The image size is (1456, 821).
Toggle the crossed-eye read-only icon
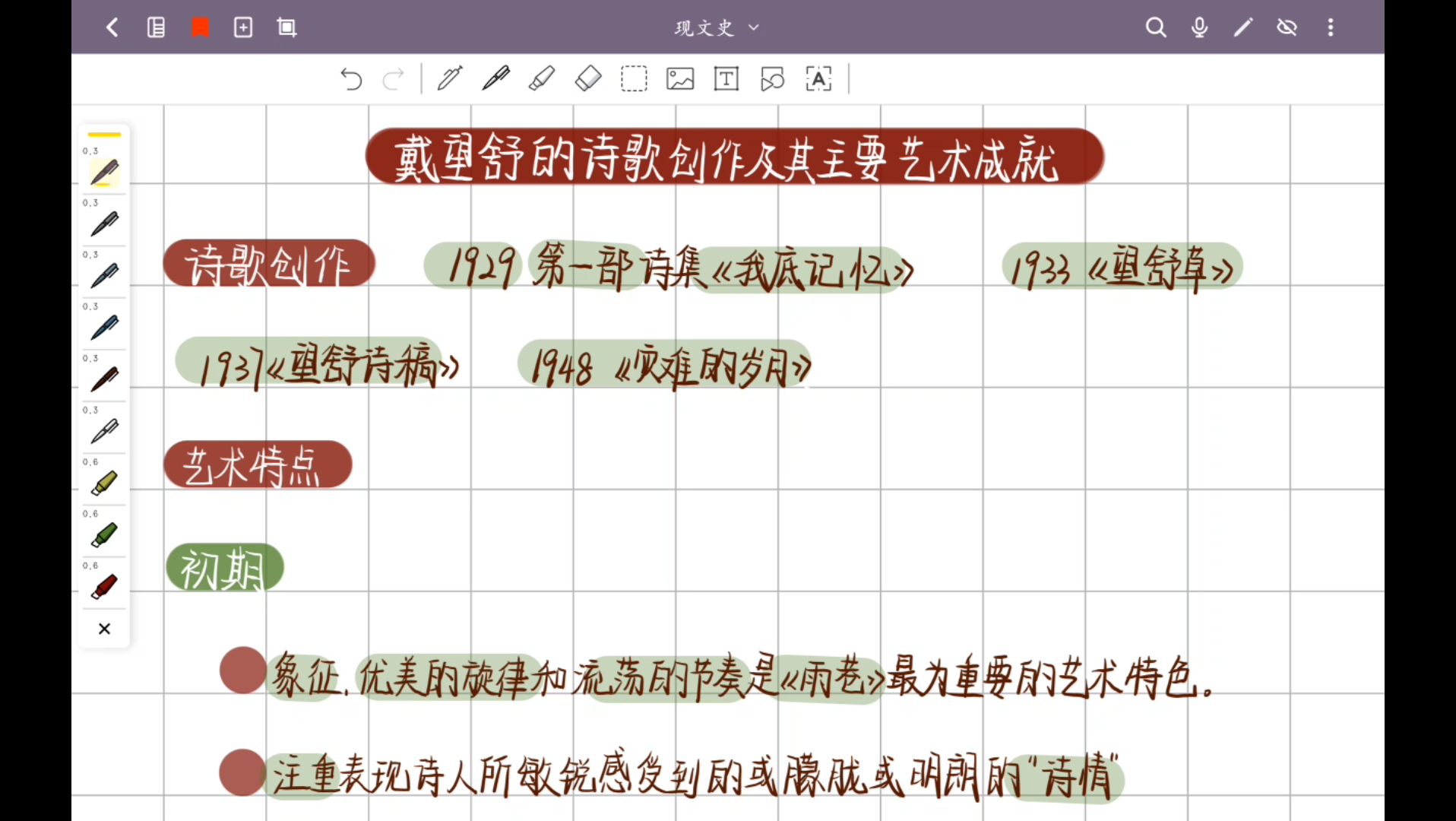1287,28
